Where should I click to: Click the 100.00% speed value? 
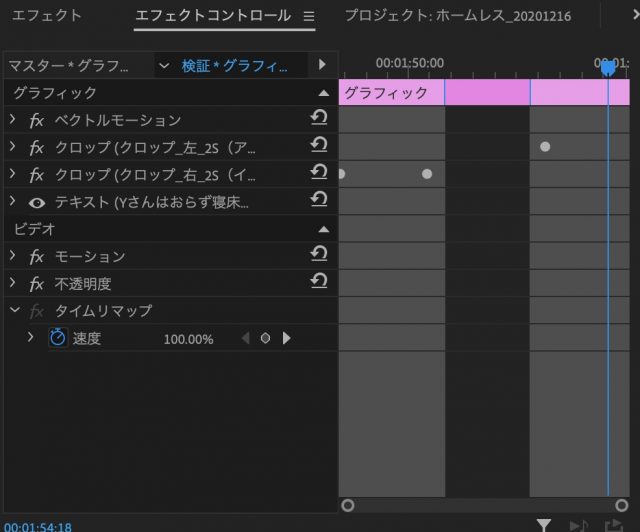click(x=188, y=339)
